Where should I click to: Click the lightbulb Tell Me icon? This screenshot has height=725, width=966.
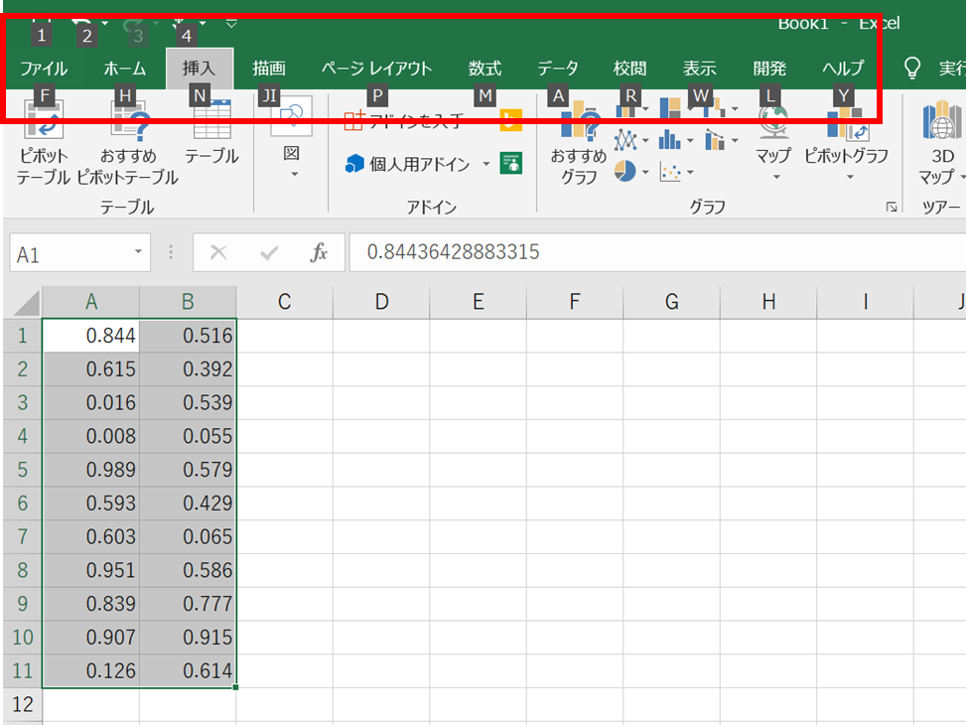pyautogui.click(x=912, y=68)
